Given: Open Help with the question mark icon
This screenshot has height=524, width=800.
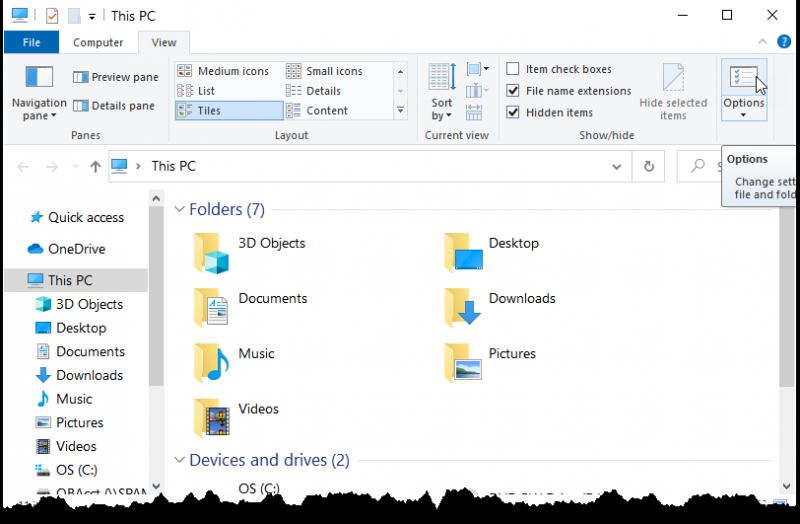Looking at the screenshot, I should 784,42.
